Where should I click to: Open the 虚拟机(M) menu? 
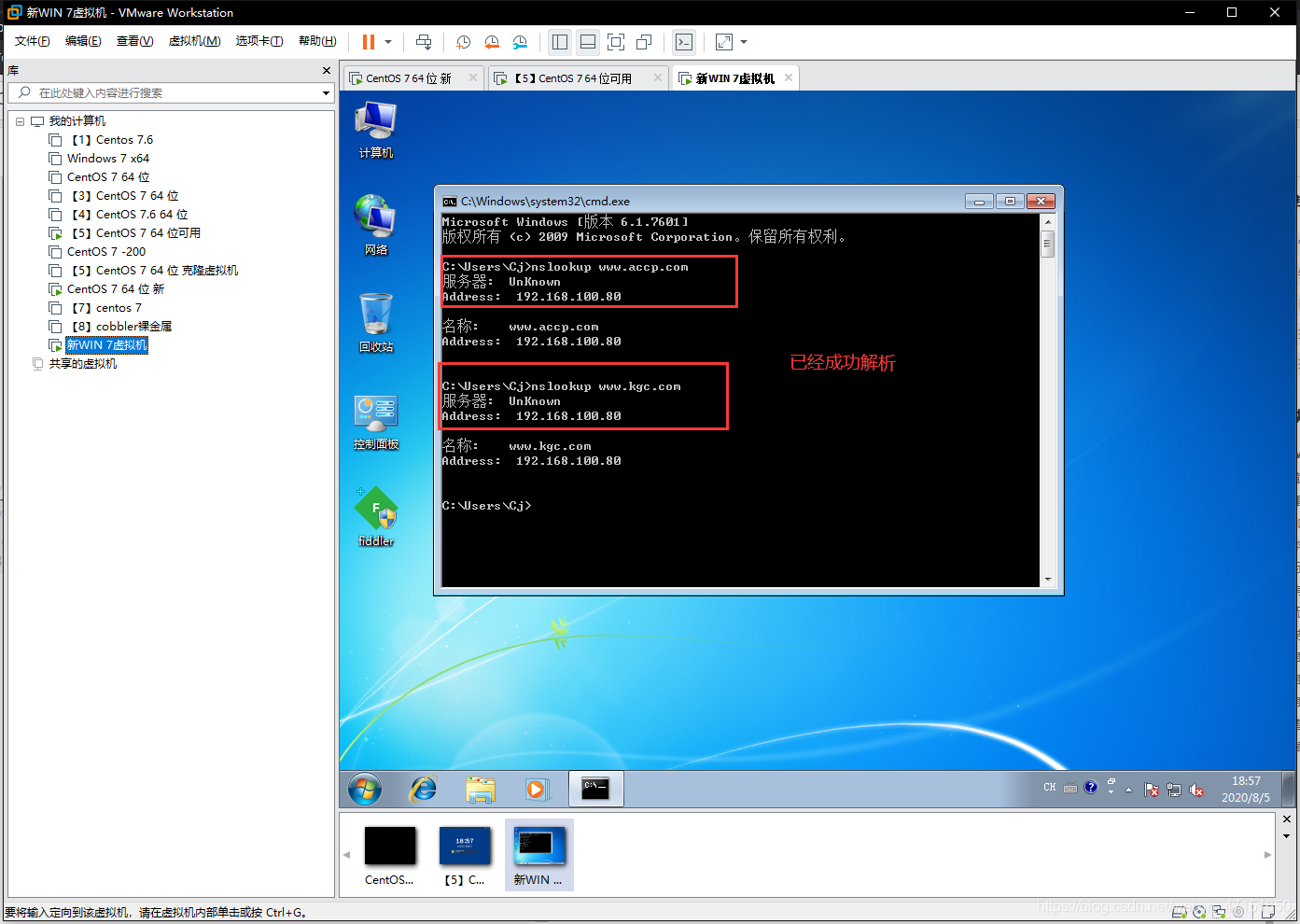(x=194, y=41)
